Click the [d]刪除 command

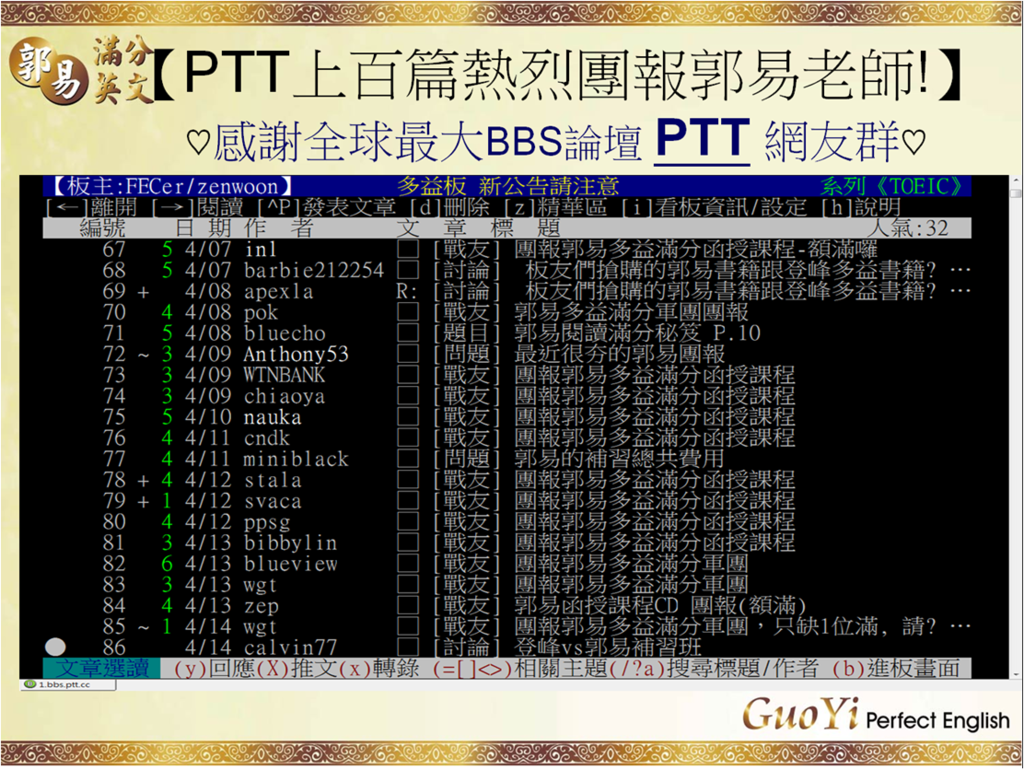click(x=450, y=208)
